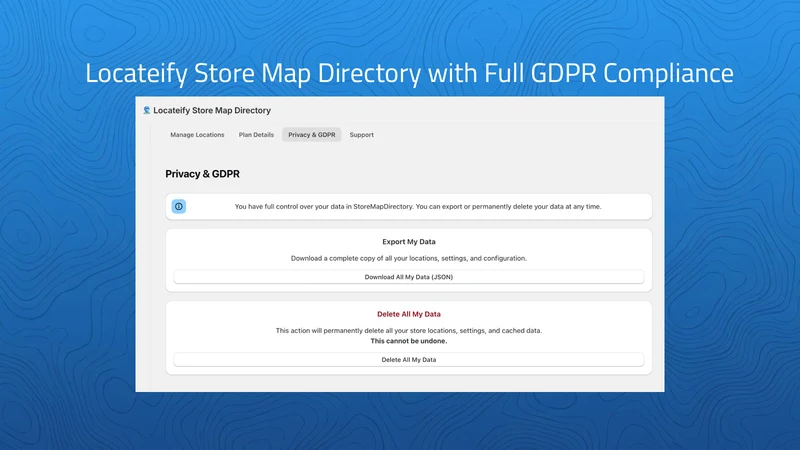The width and height of the screenshot is (800, 450).
Task: Click the 'This cannot be undone.' warning
Action: click(x=409, y=341)
